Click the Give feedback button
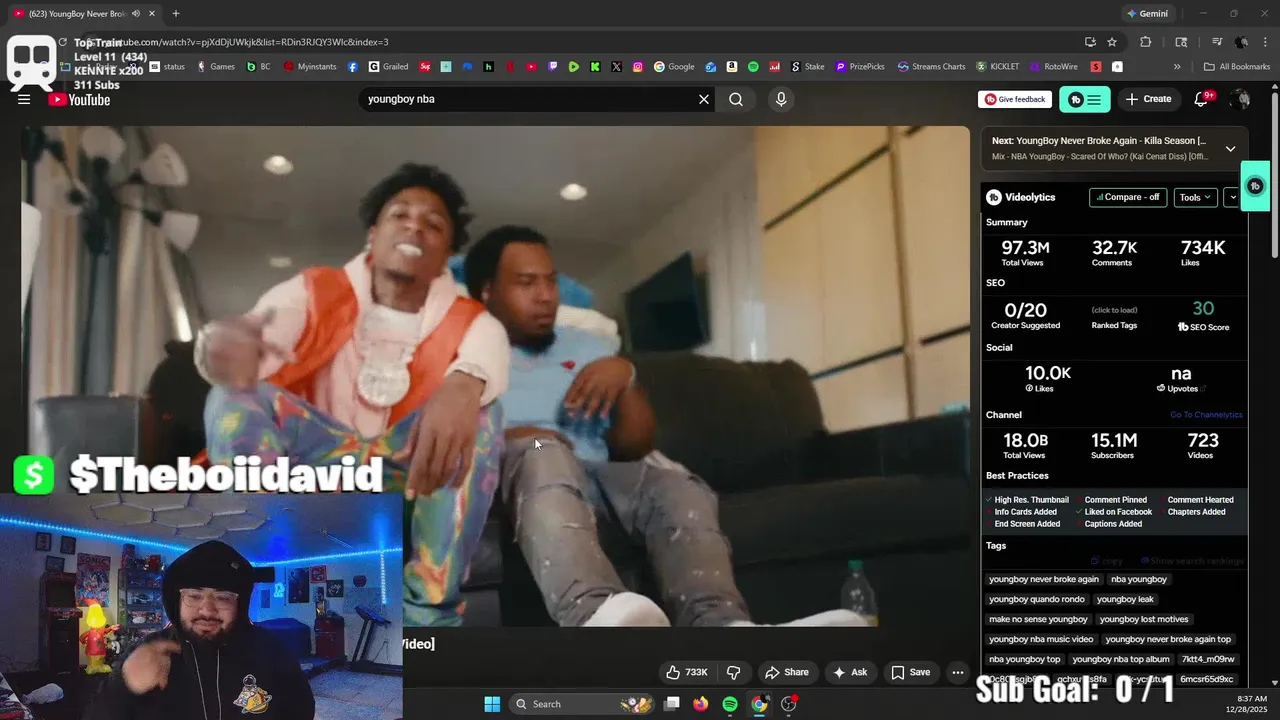1280x720 pixels. click(x=1015, y=99)
